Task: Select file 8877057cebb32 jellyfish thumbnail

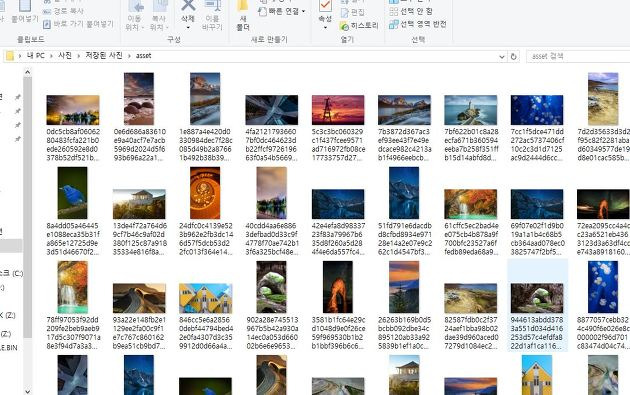Action: pos(603,287)
